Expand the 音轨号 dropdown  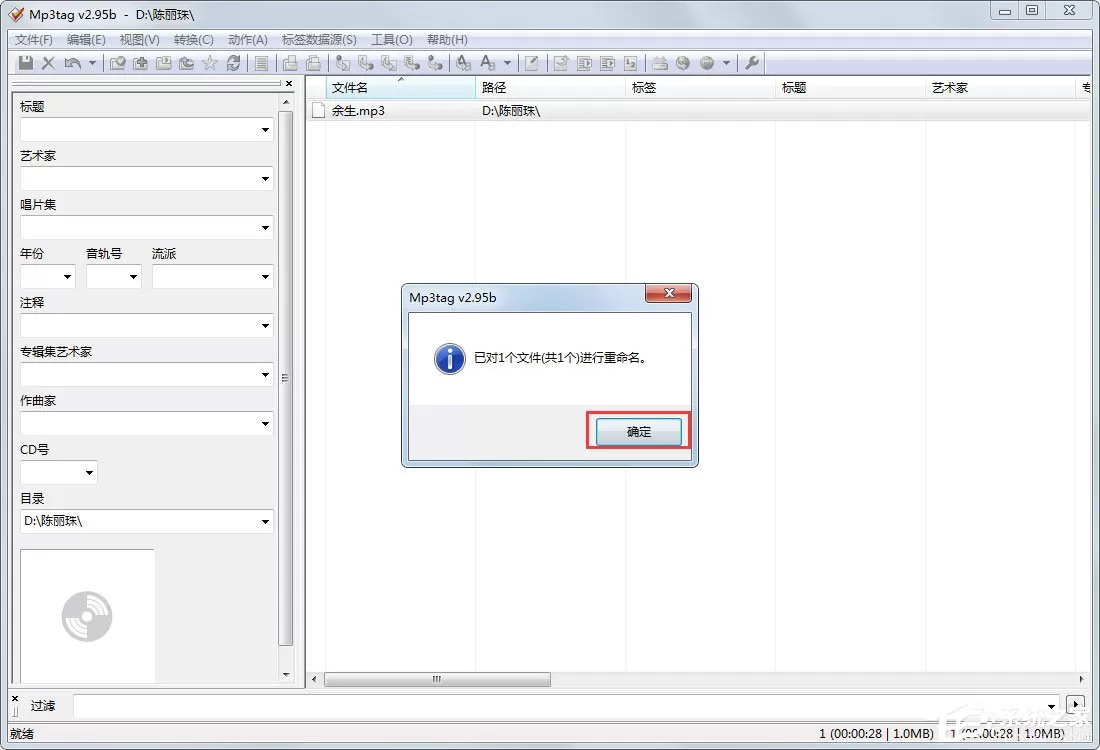pos(133,277)
